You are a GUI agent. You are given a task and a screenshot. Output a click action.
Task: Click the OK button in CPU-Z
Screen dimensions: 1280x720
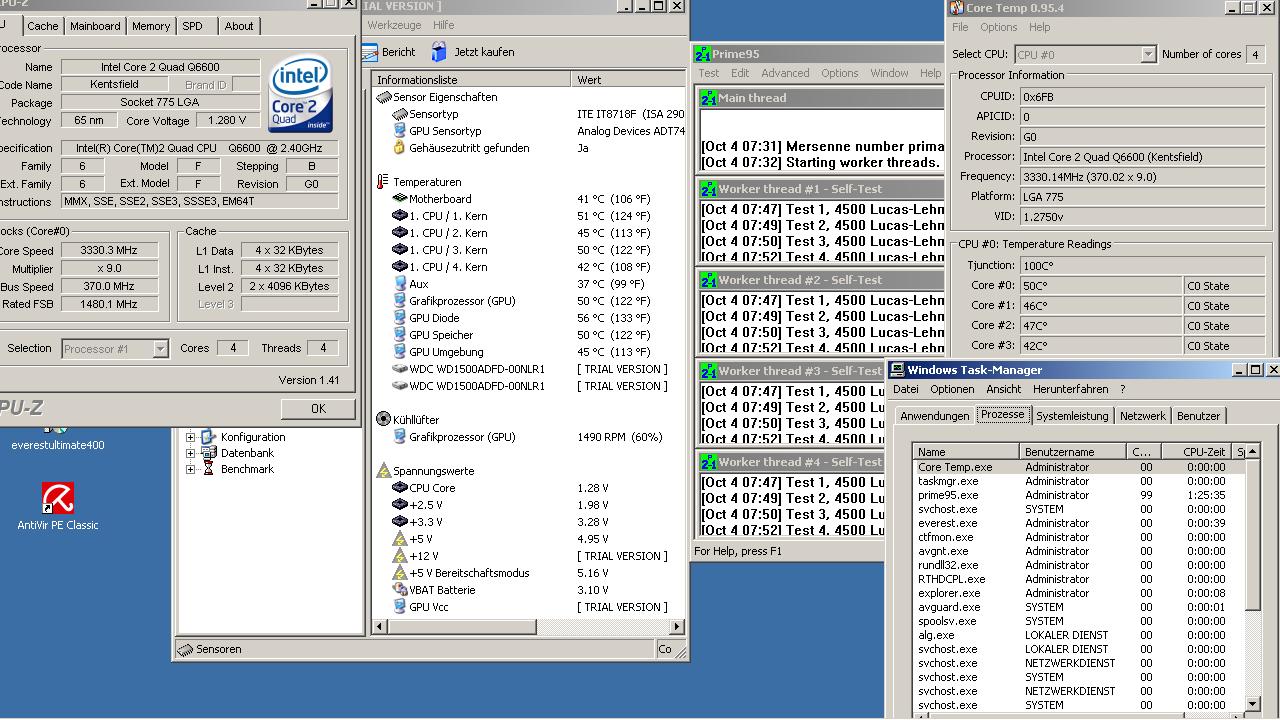click(318, 408)
